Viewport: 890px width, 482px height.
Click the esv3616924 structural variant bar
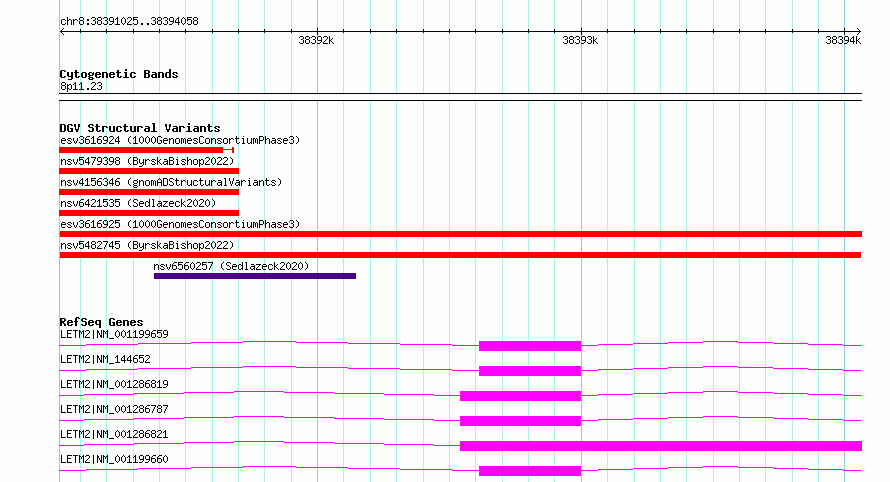point(146,150)
